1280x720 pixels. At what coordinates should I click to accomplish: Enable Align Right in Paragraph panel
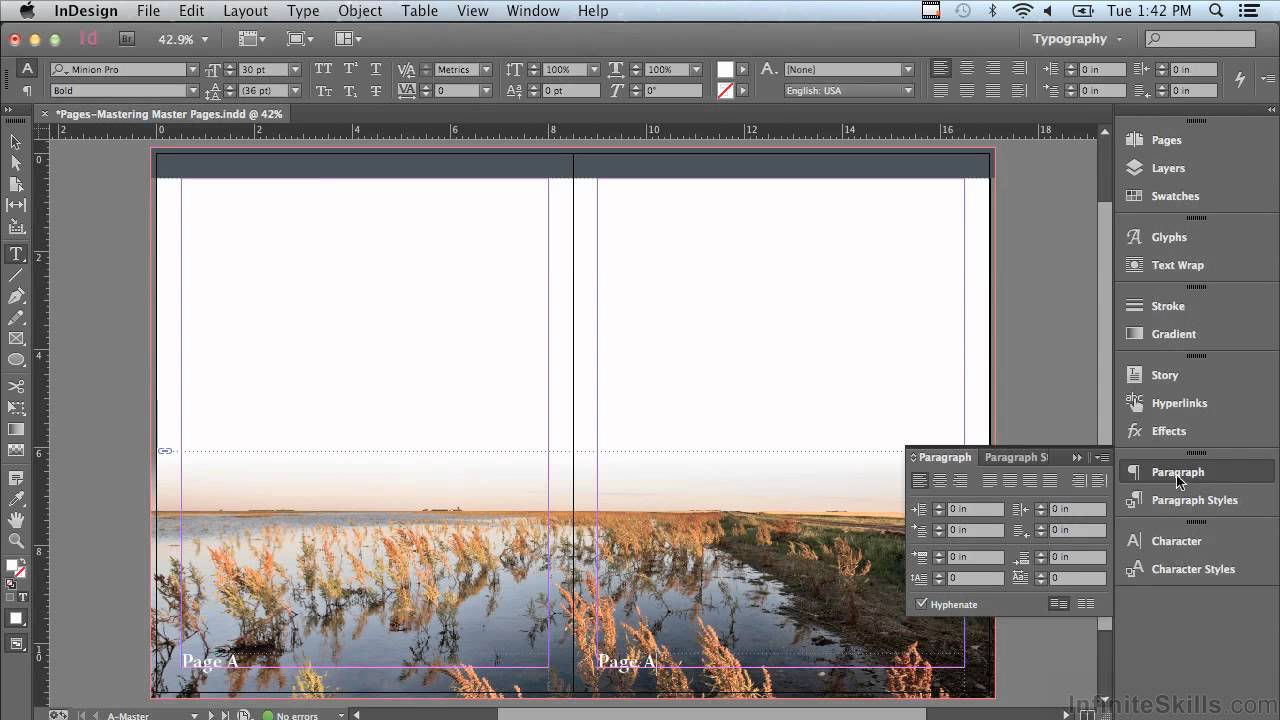tap(959, 481)
